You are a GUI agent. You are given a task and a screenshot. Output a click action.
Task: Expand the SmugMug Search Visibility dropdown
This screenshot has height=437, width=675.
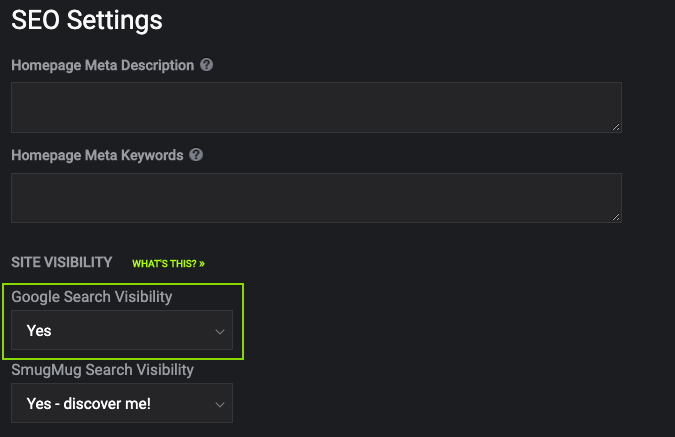[x=122, y=403]
